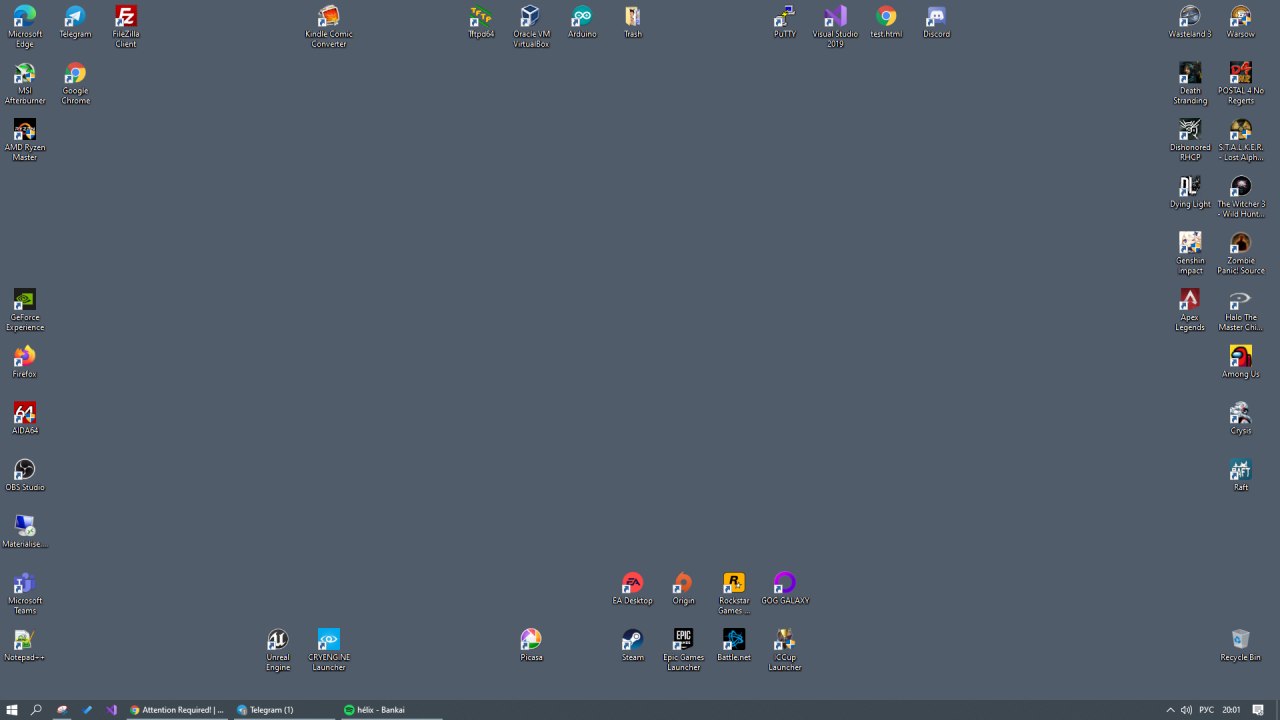Select the EA Desktop icon
The width and height of the screenshot is (1280, 720).
click(x=633, y=589)
